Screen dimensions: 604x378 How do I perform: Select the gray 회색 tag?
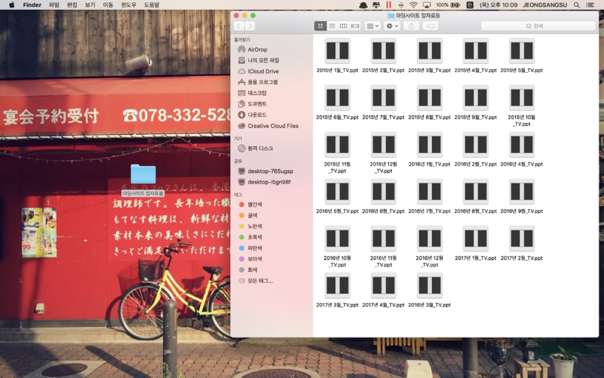(248, 270)
